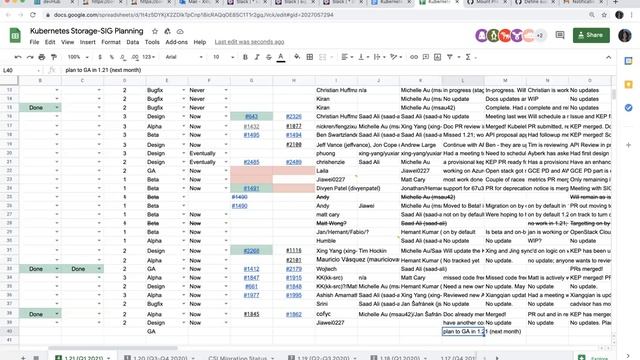Open the text rotation dropdown

click(x=396, y=57)
